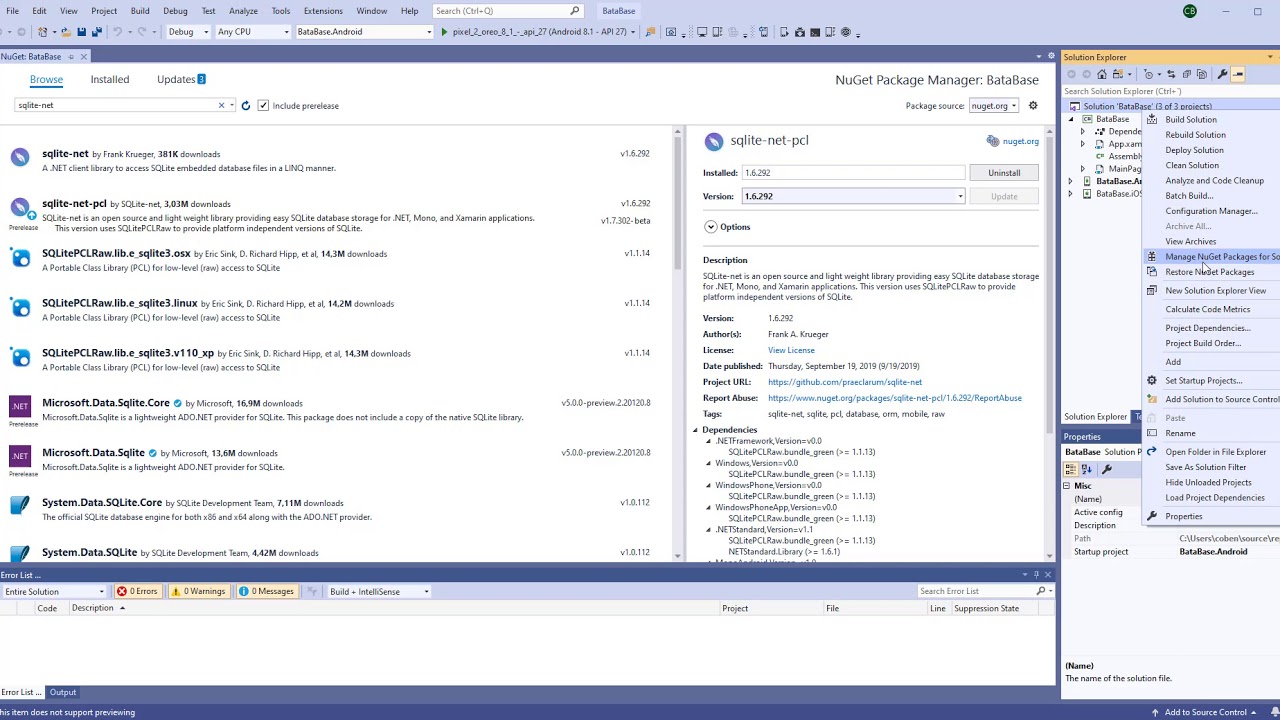Select the sqlite-net-pcl package icon in results
The height and width of the screenshot is (720, 1280).
[x=20, y=208]
